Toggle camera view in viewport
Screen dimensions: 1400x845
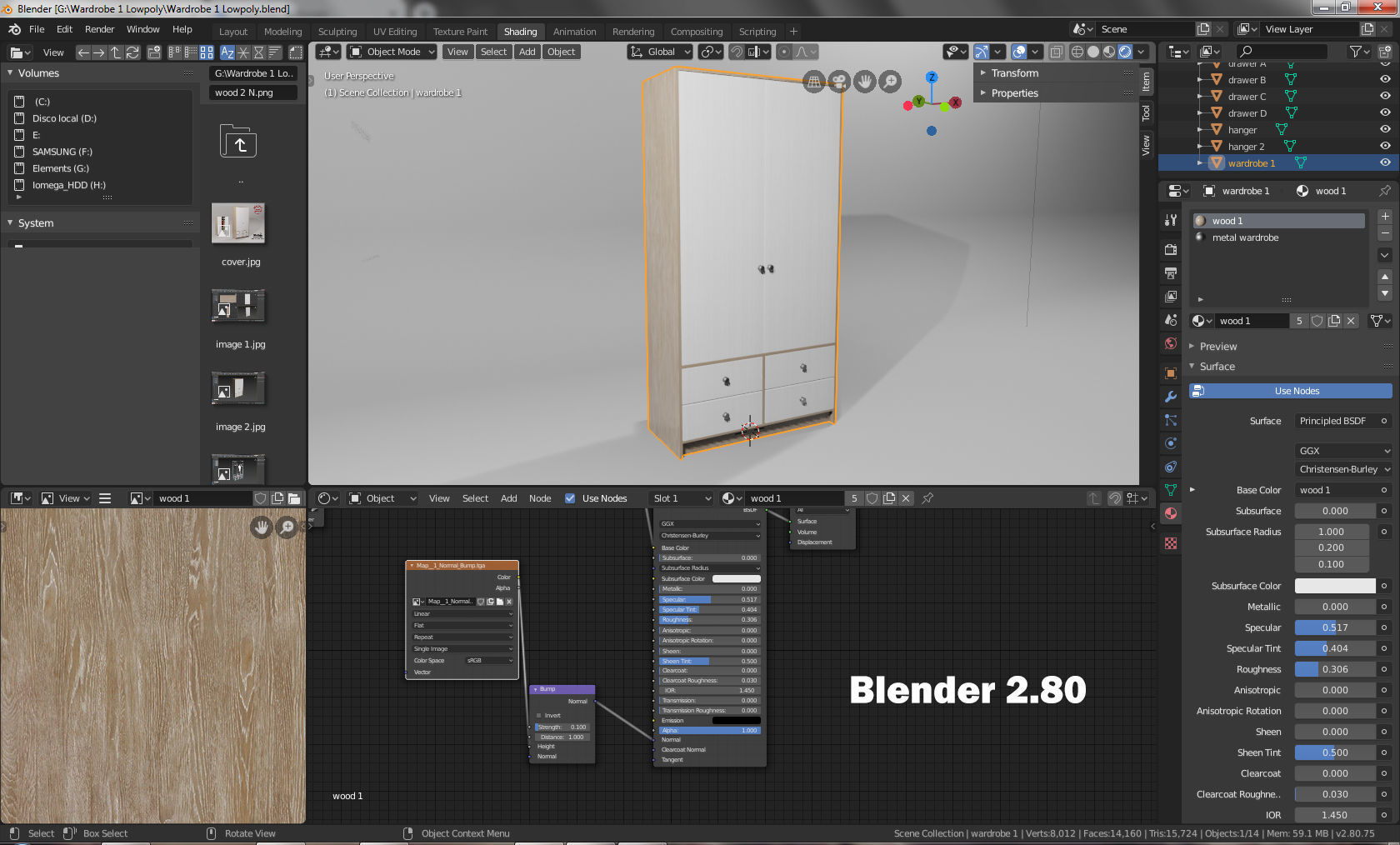point(839,81)
